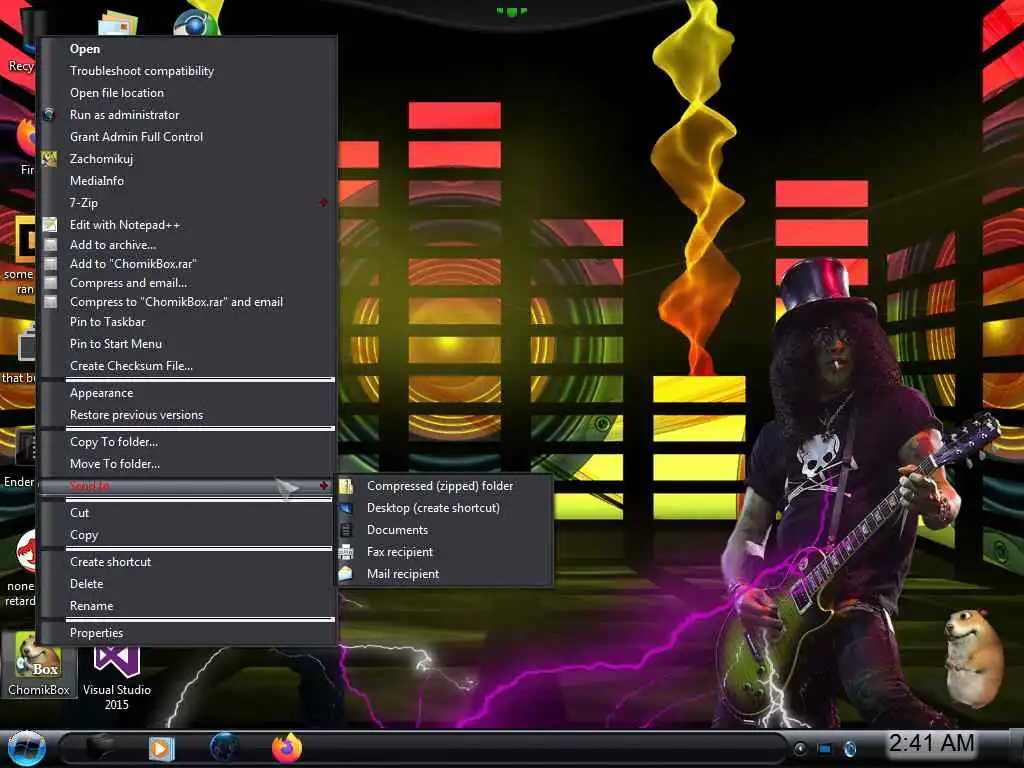The image size is (1024, 768).
Task: Choose Add to "ChomikBox.rar"
Action: tap(187, 264)
